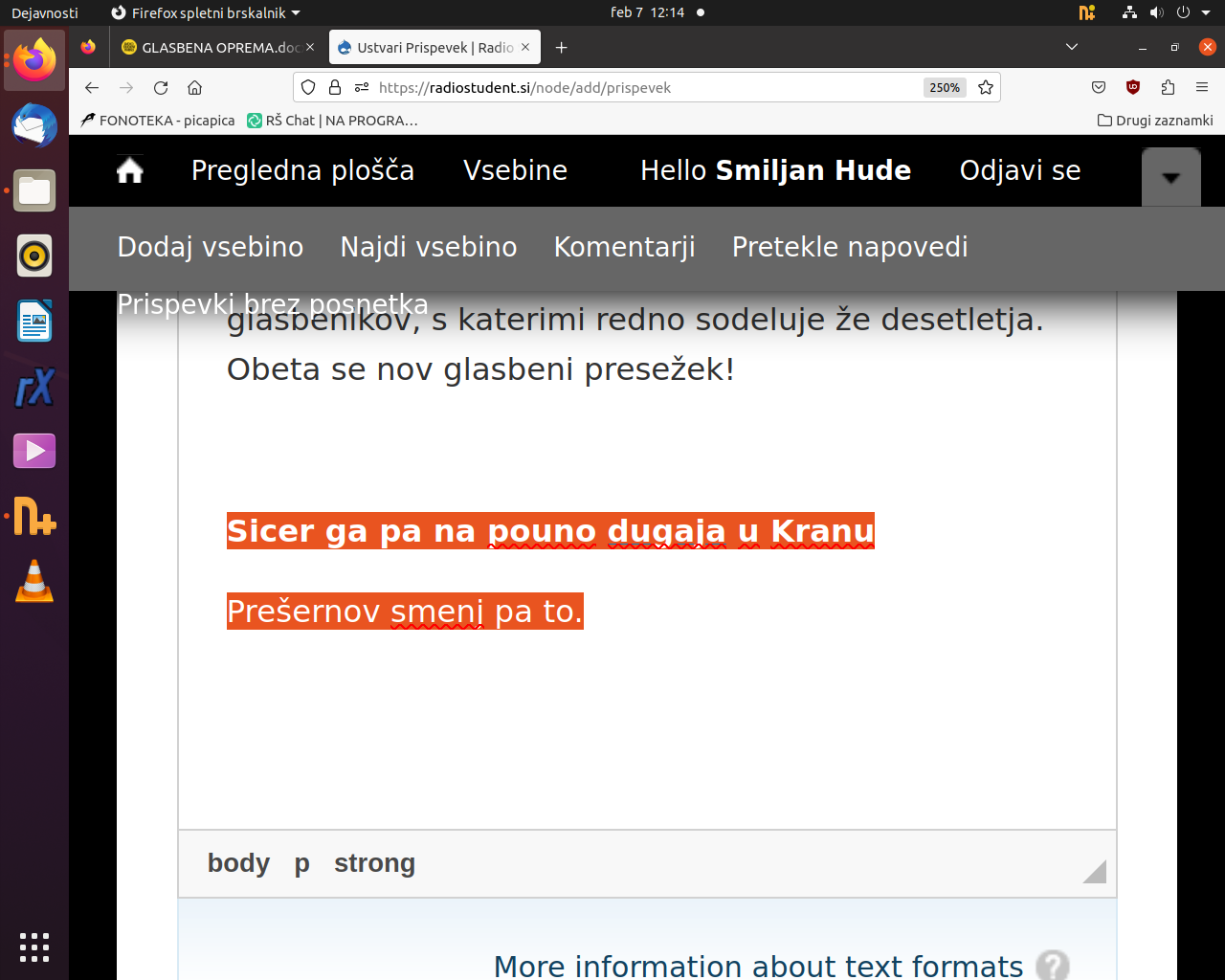The width and height of the screenshot is (1225, 980).
Task: Open More information about text formats
Action: [x=758, y=965]
